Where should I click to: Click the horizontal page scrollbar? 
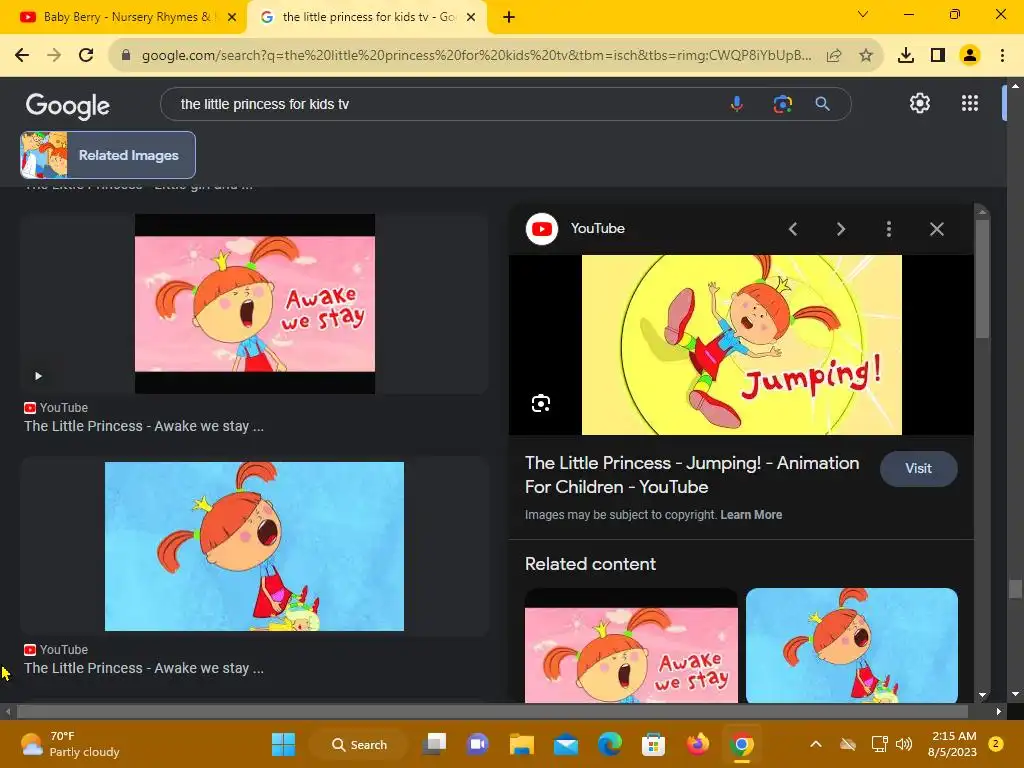(x=492, y=711)
